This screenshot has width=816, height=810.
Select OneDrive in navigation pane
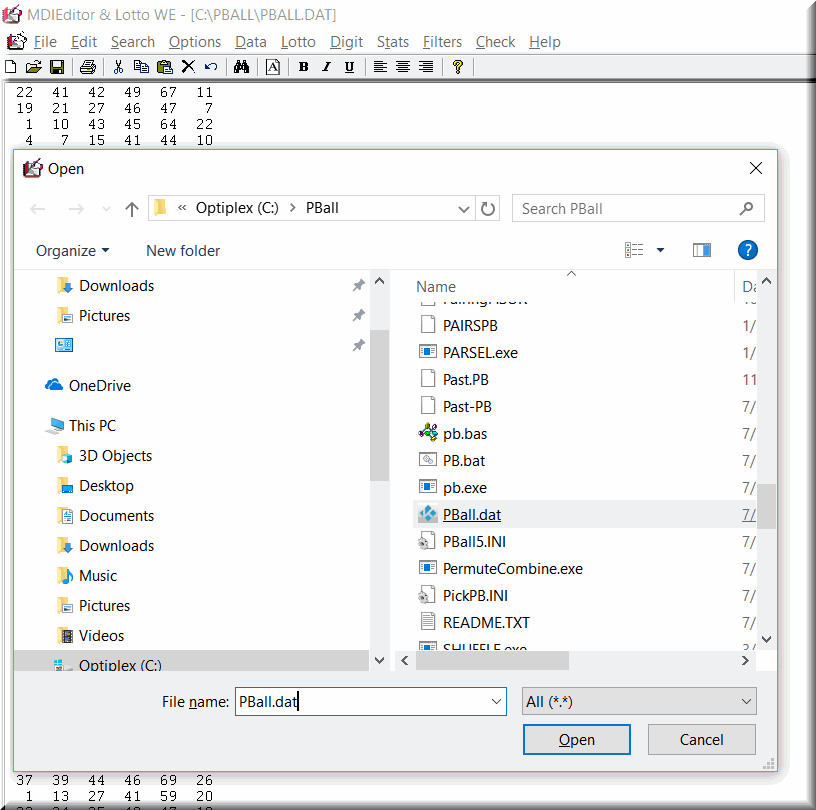tap(99, 386)
